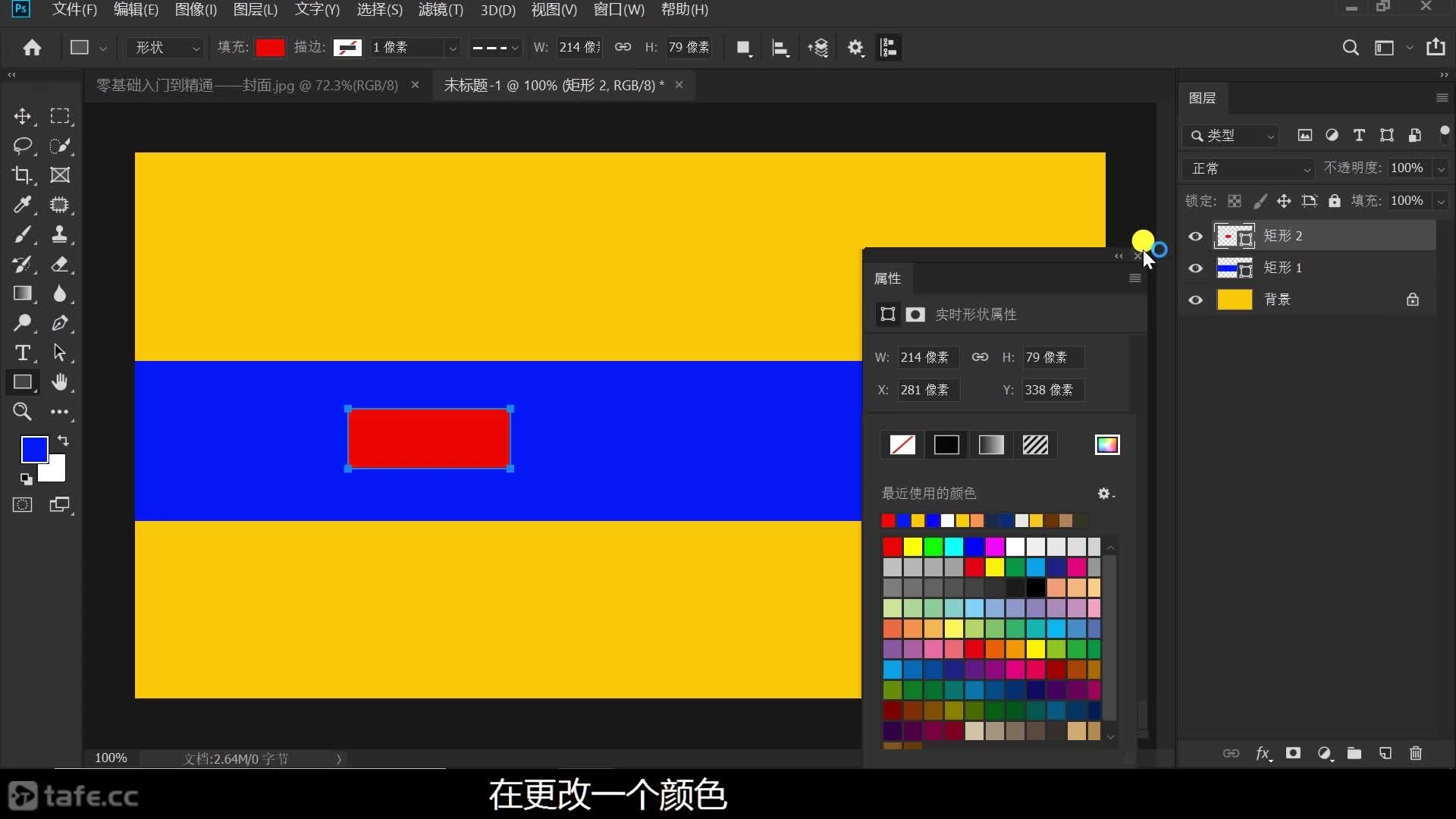Open the stroke line style dropdown
The width and height of the screenshot is (1456, 819).
(x=494, y=48)
